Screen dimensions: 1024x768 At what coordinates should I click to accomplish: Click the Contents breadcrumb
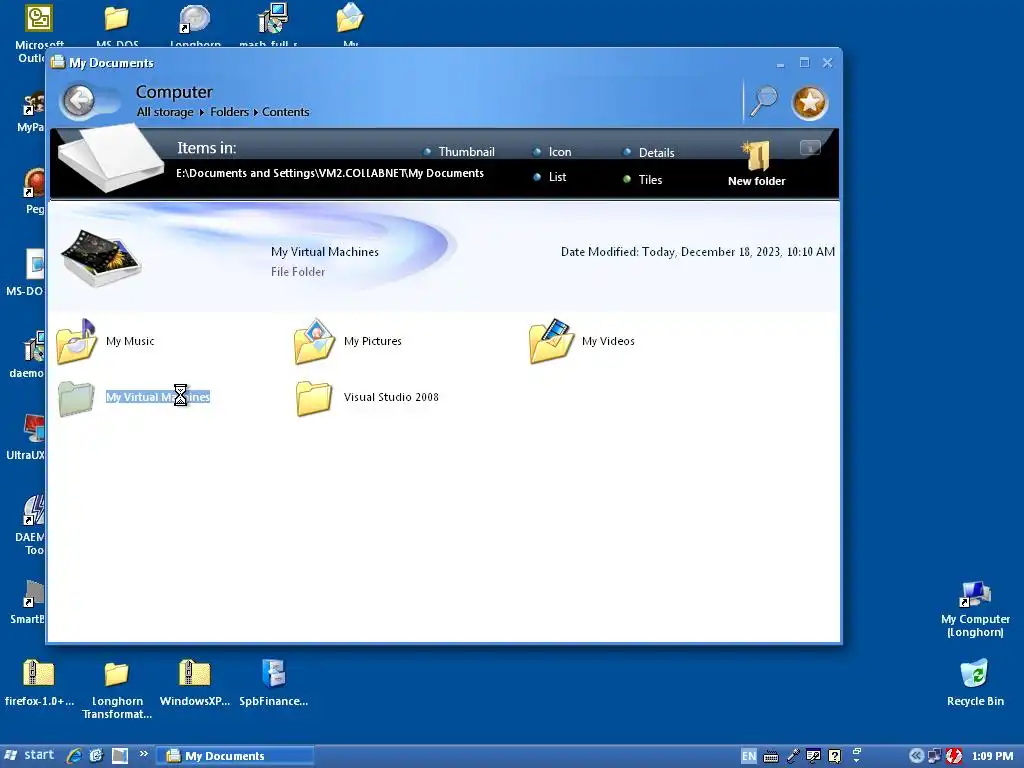pos(285,112)
